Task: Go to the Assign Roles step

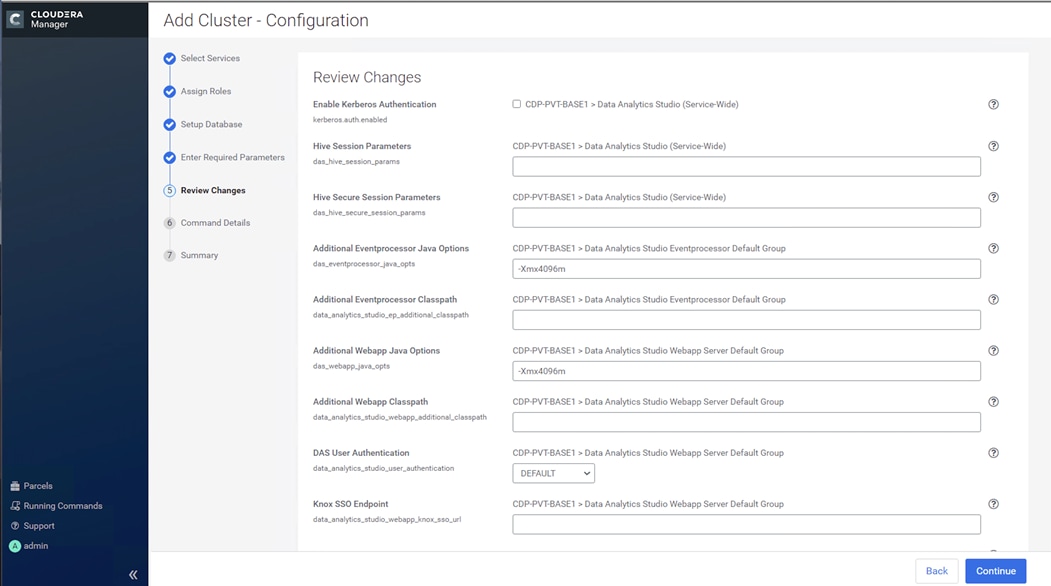Action: 206,91
